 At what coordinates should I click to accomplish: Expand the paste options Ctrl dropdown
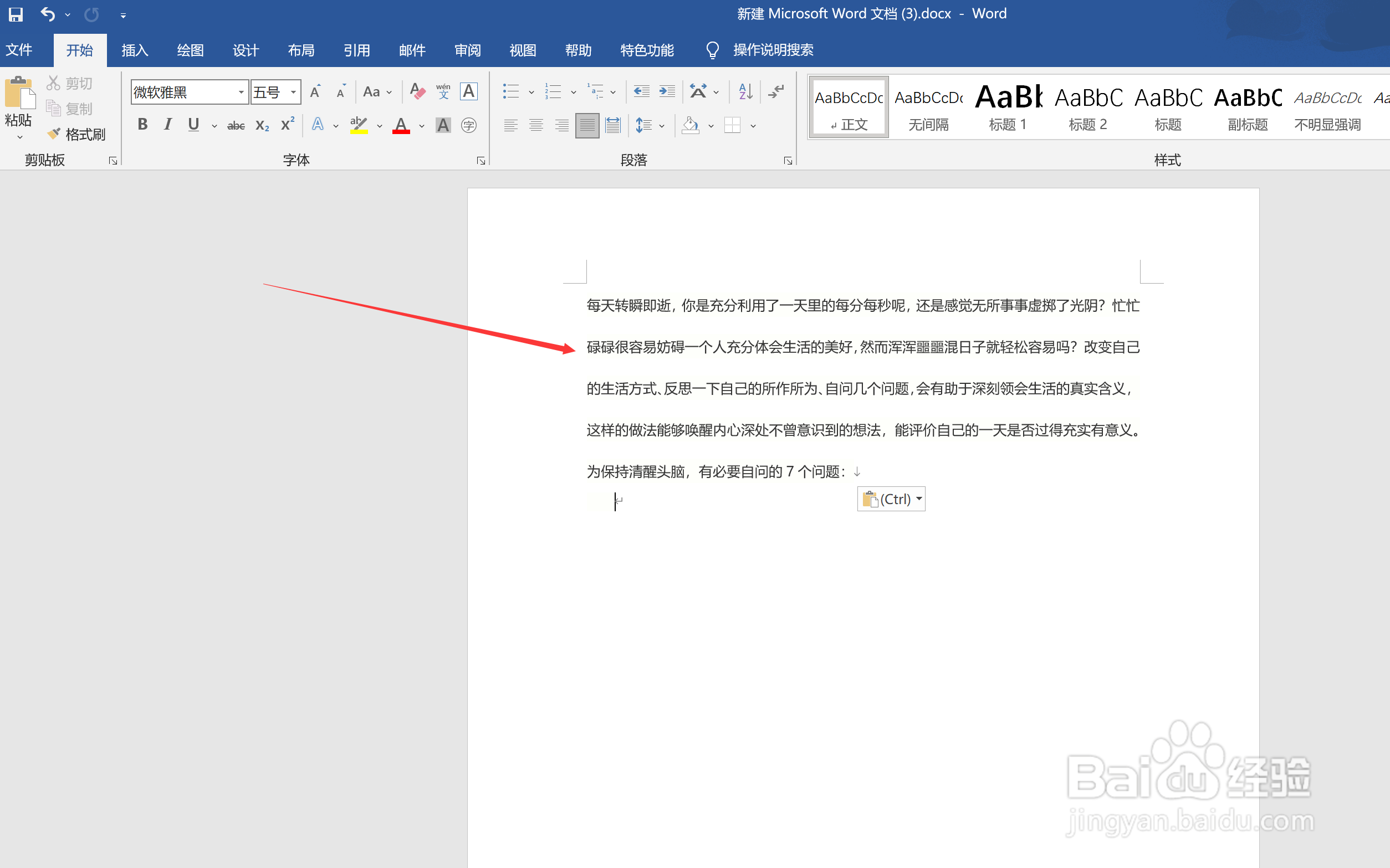[919, 499]
